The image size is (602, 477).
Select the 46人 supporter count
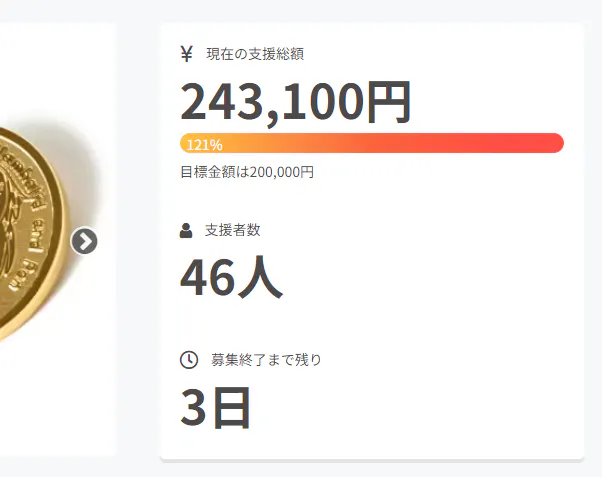tap(231, 278)
